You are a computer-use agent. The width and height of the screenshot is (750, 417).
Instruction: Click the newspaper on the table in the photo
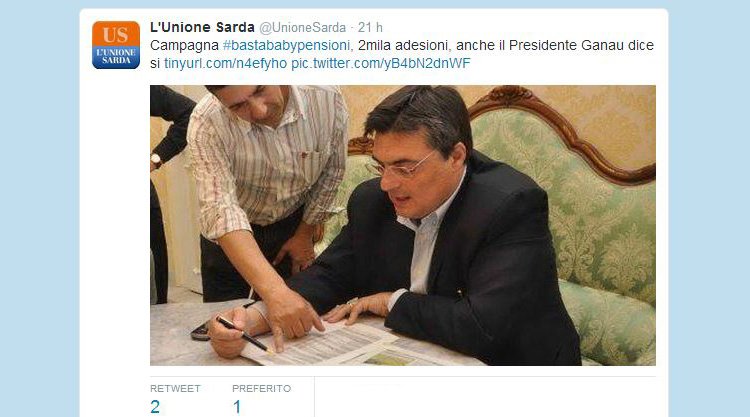coord(335,344)
